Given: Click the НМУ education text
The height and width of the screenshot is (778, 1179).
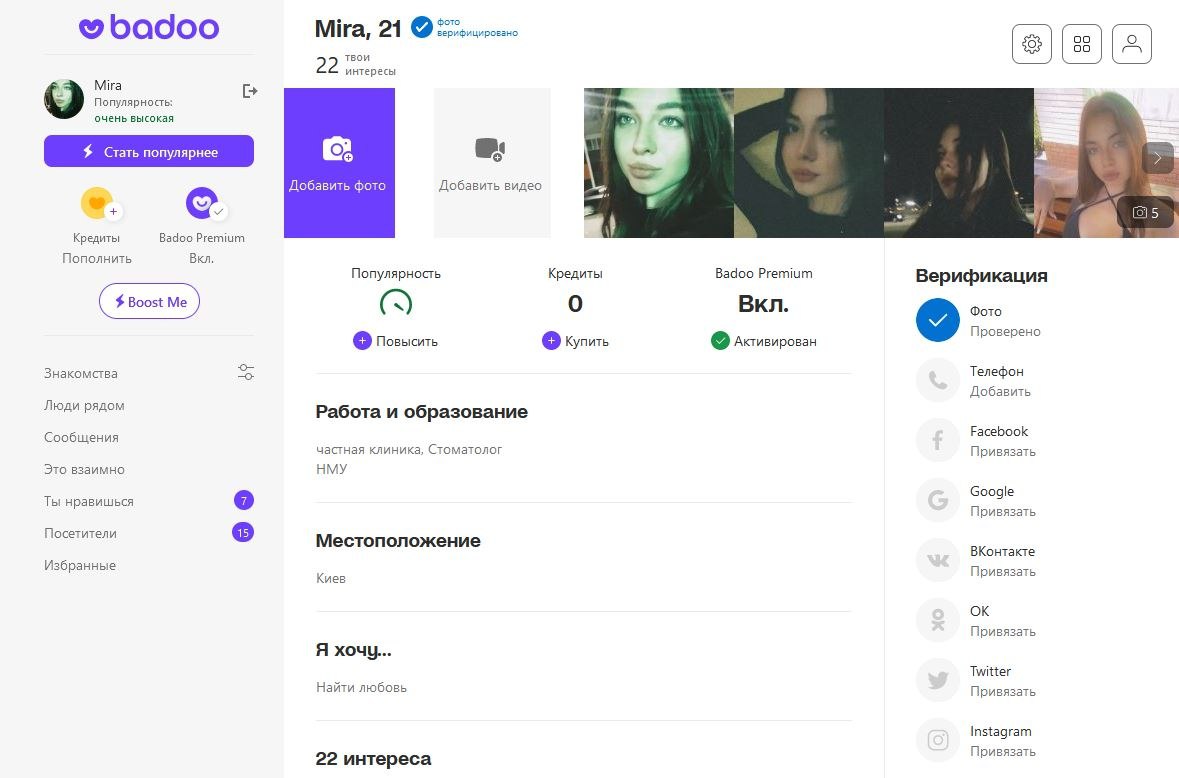Looking at the screenshot, I should click(332, 469).
